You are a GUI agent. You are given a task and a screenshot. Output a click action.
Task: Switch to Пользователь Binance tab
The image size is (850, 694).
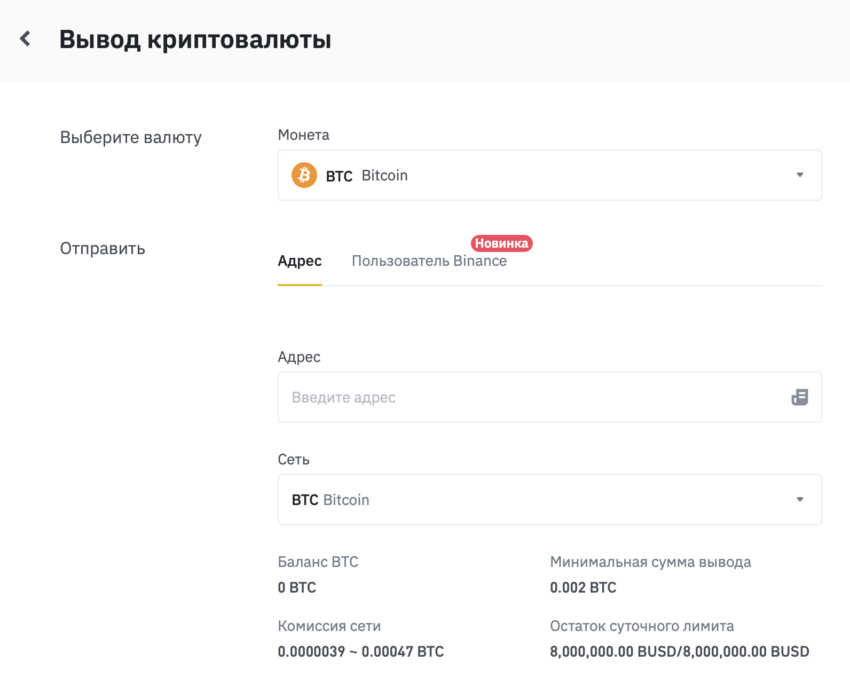pos(429,261)
